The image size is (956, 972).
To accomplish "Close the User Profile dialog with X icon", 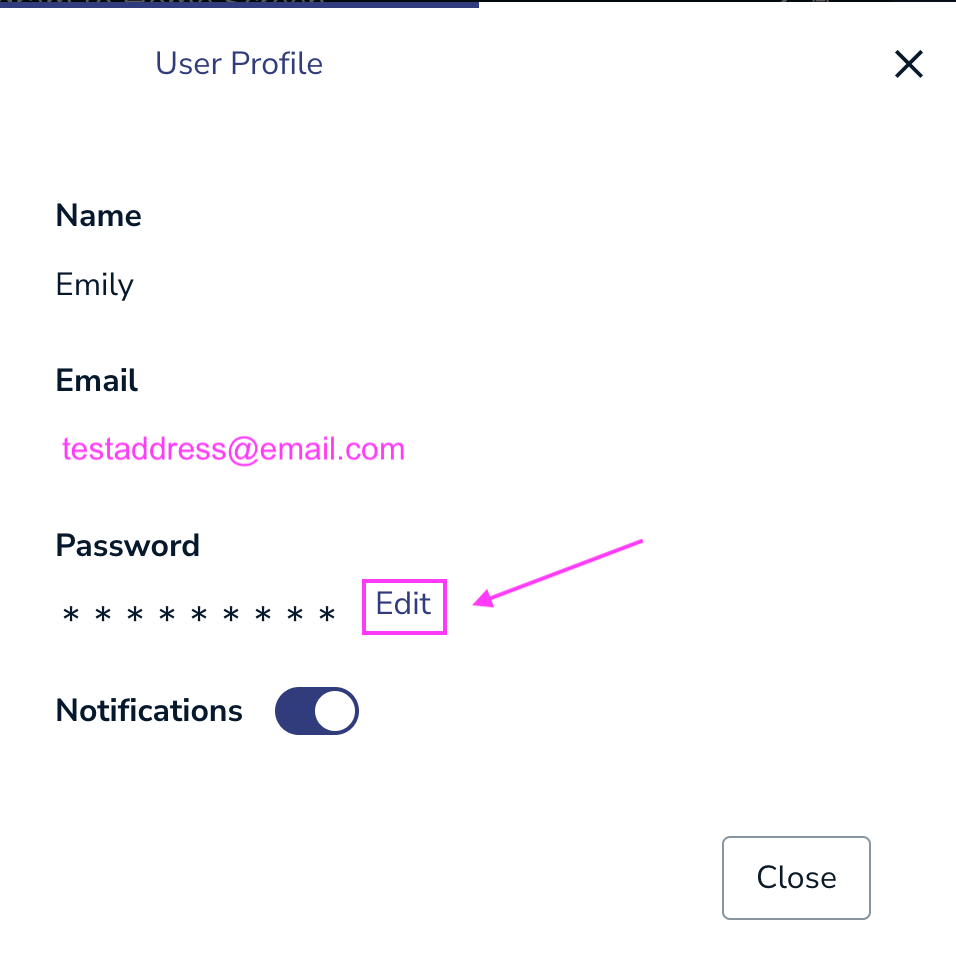I will pos(908,65).
